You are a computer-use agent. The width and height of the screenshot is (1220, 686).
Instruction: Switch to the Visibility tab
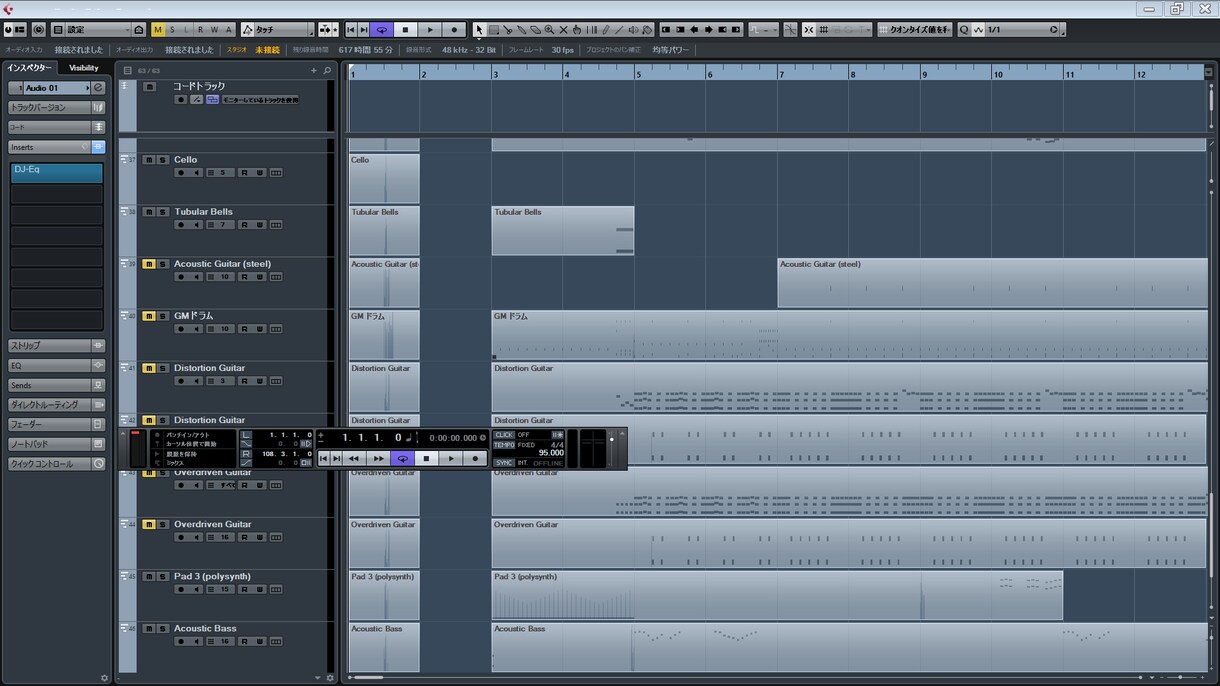click(x=84, y=68)
